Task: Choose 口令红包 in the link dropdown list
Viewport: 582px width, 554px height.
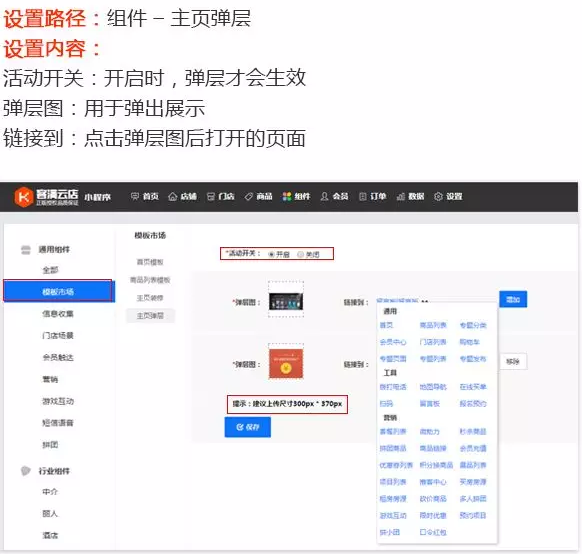Action: 433,532
